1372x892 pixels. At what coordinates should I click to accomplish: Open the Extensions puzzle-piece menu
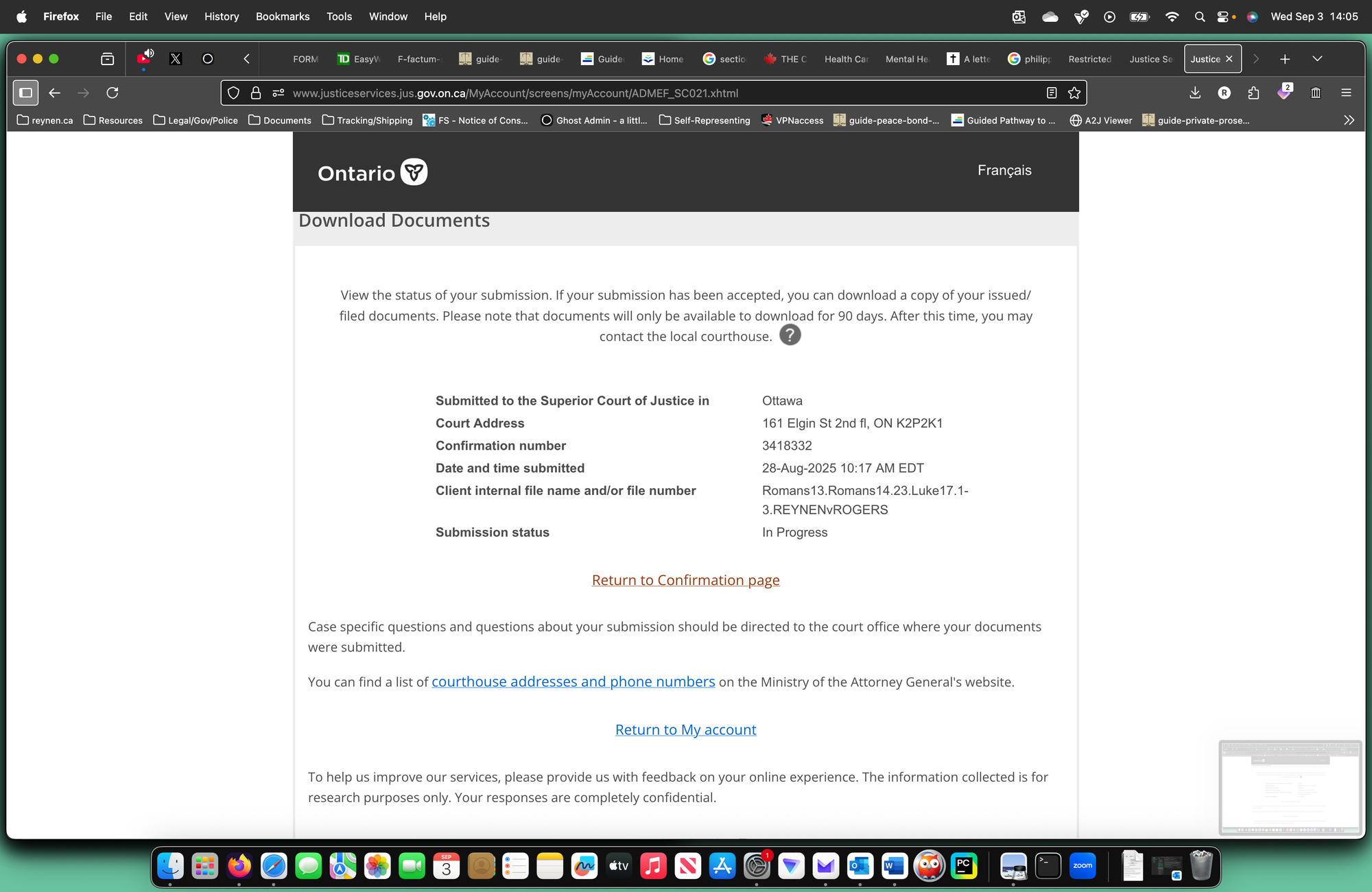coord(1253,93)
